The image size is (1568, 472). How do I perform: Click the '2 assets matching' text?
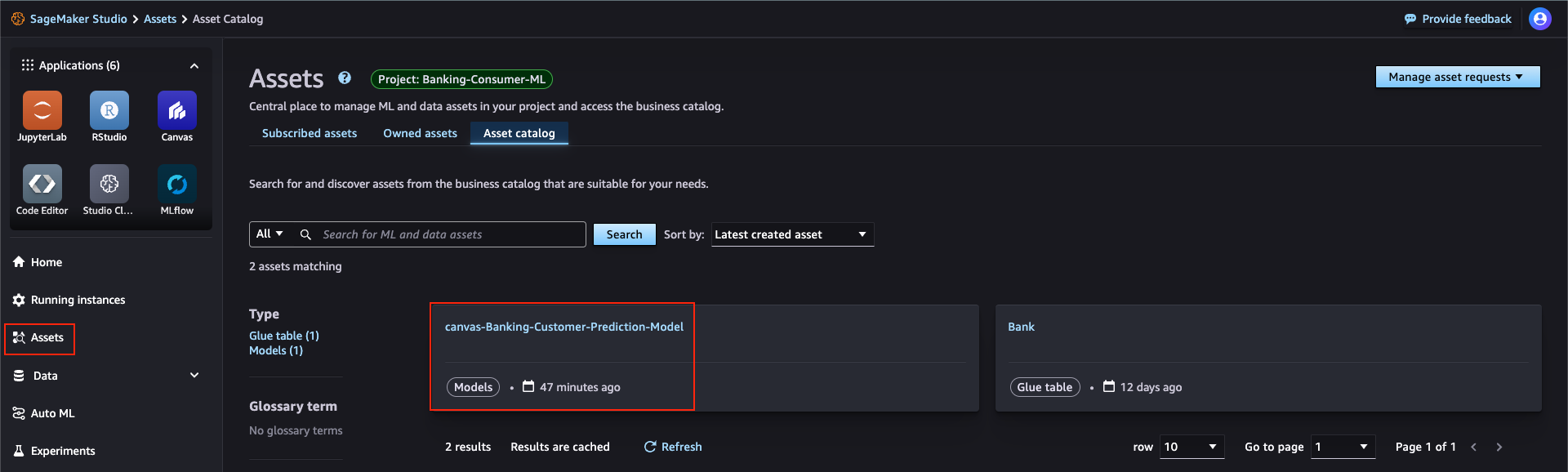(x=296, y=266)
